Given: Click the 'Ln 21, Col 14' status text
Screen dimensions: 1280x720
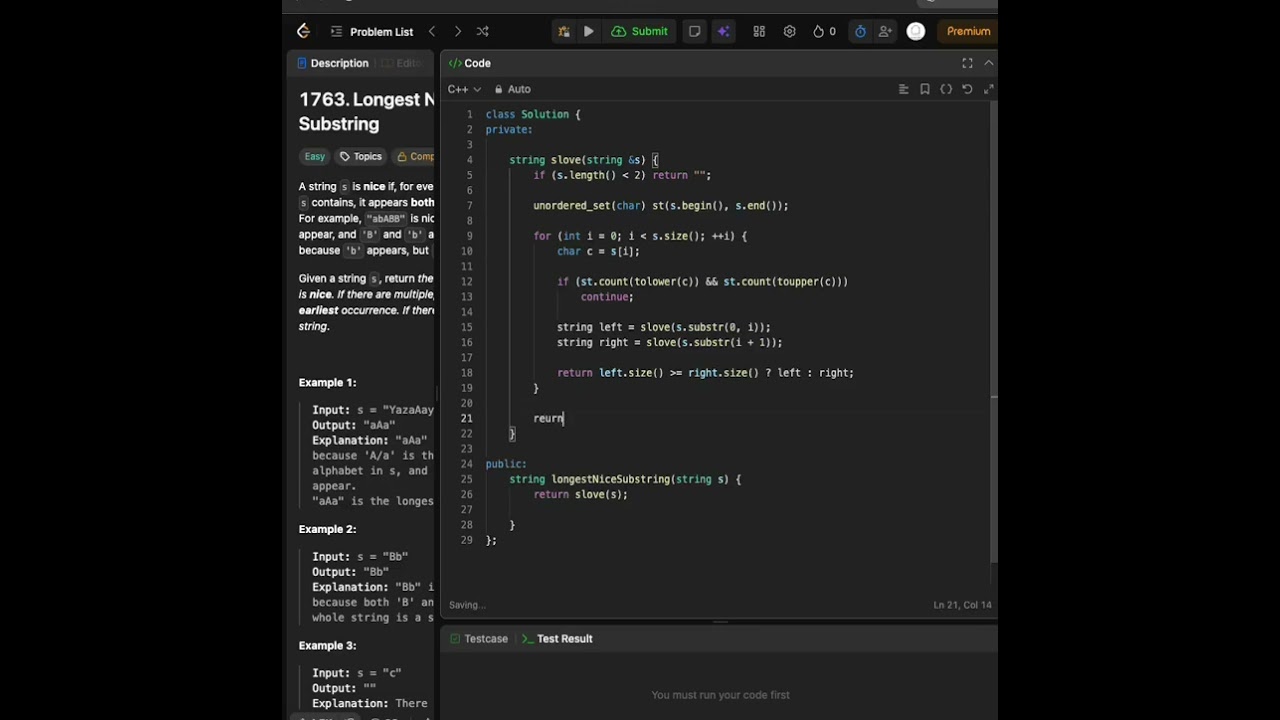Looking at the screenshot, I should (x=962, y=605).
